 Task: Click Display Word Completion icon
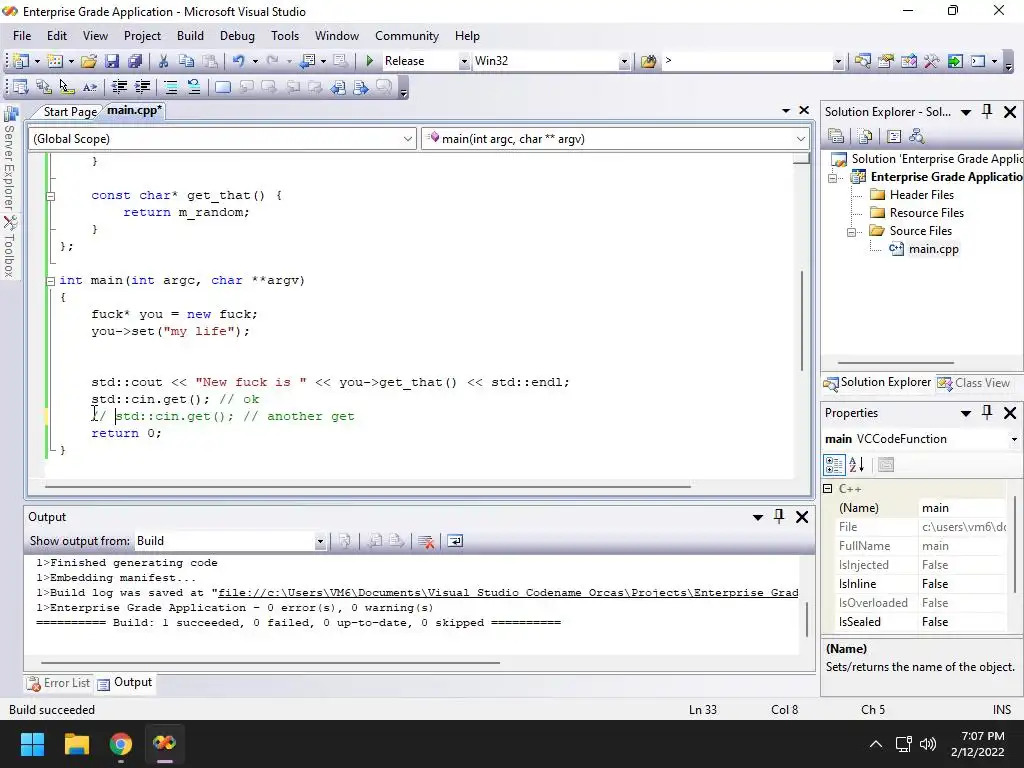[90, 87]
